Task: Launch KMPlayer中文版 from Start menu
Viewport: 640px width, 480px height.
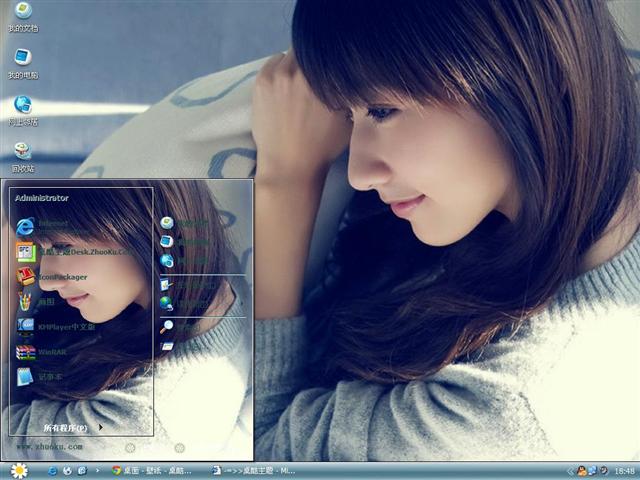Action: pos(56,327)
